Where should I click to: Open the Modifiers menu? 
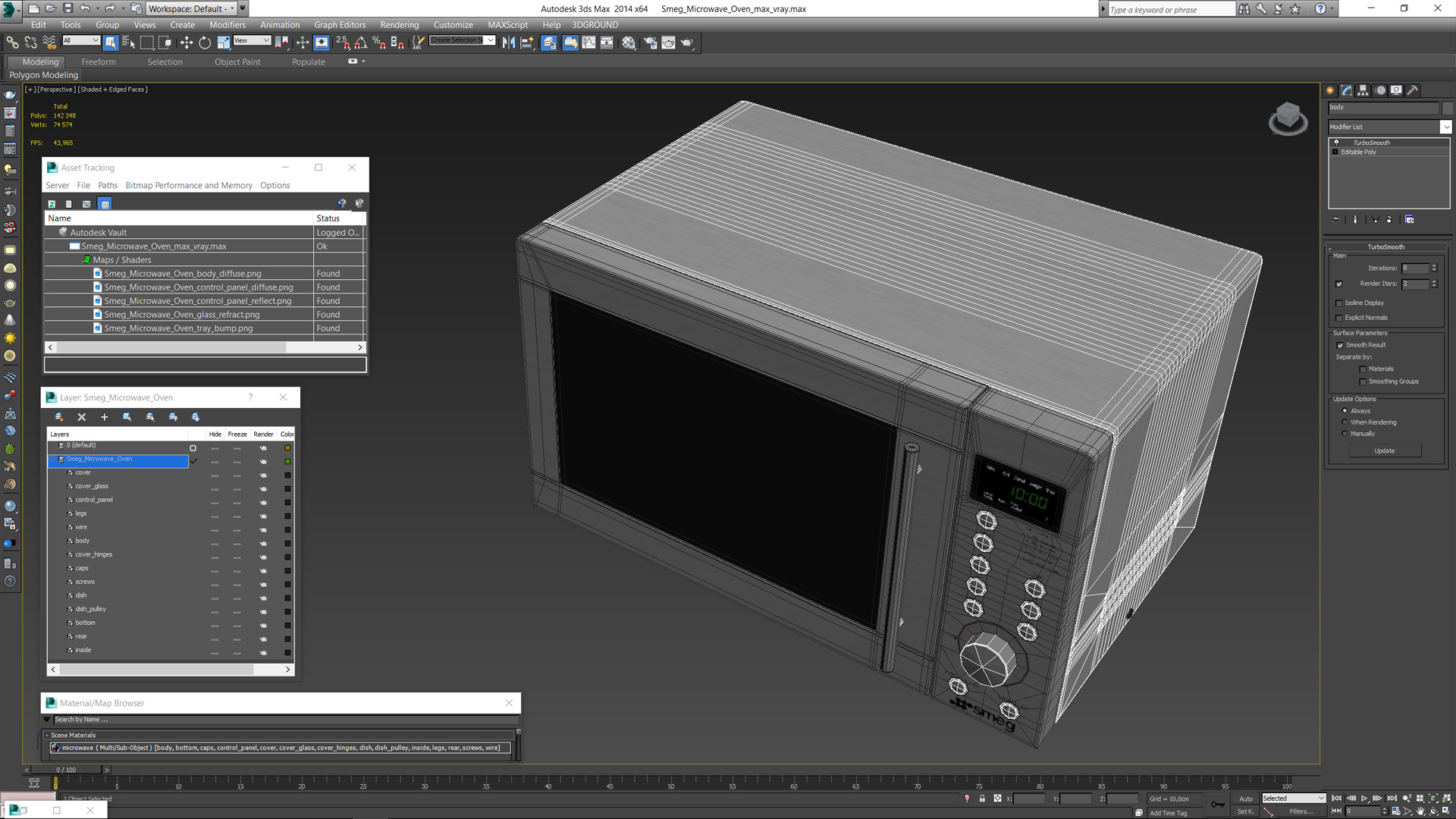click(x=227, y=25)
